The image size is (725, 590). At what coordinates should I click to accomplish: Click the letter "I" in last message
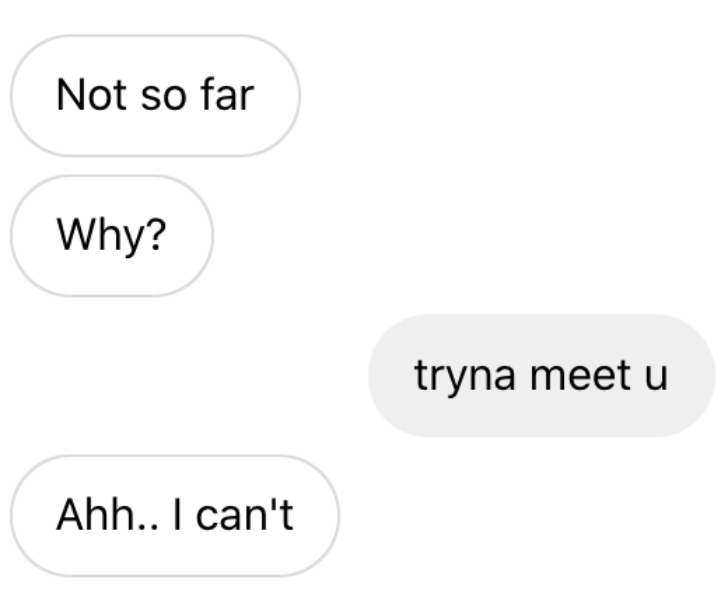click(x=176, y=516)
